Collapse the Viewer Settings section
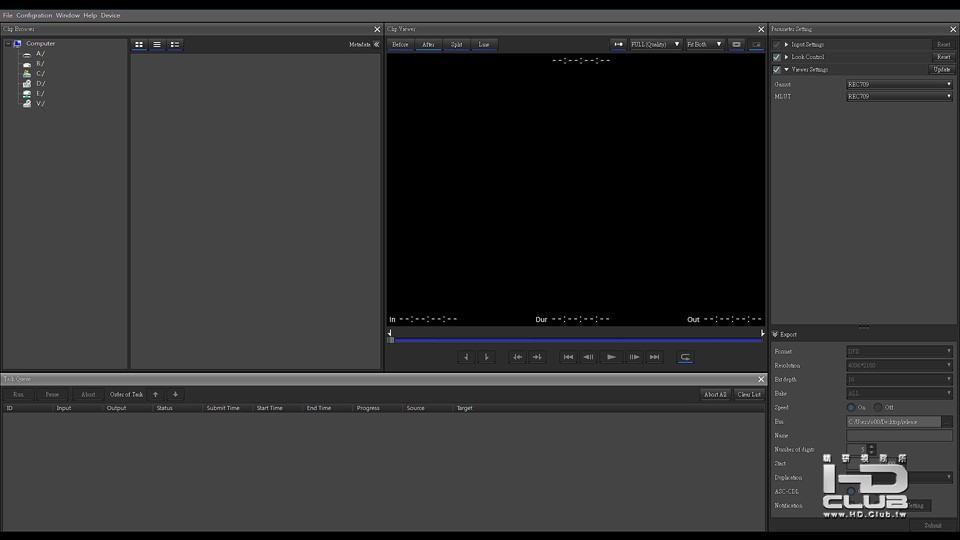Viewport: 960px width, 540px height. pos(787,70)
